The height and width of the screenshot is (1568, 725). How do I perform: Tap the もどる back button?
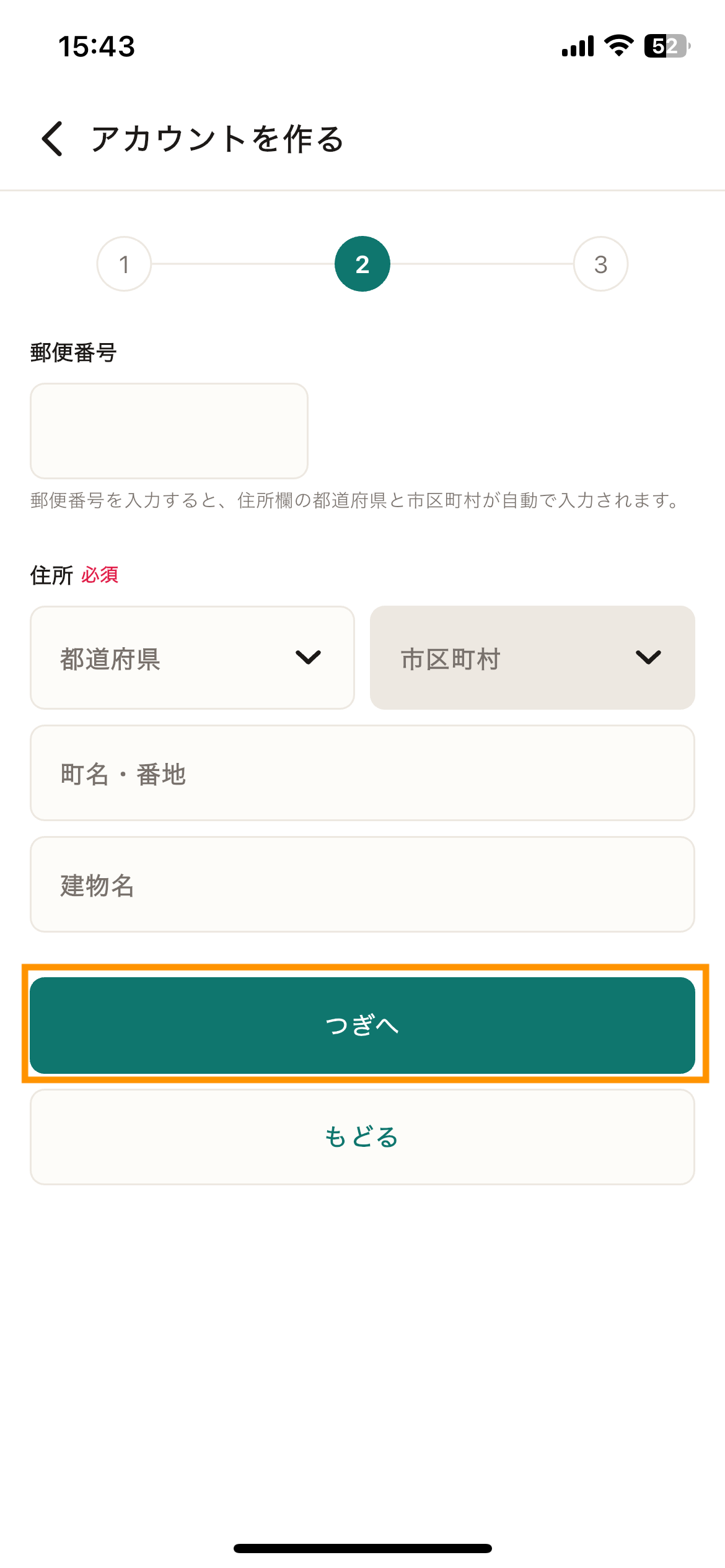[x=362, y=1137]
